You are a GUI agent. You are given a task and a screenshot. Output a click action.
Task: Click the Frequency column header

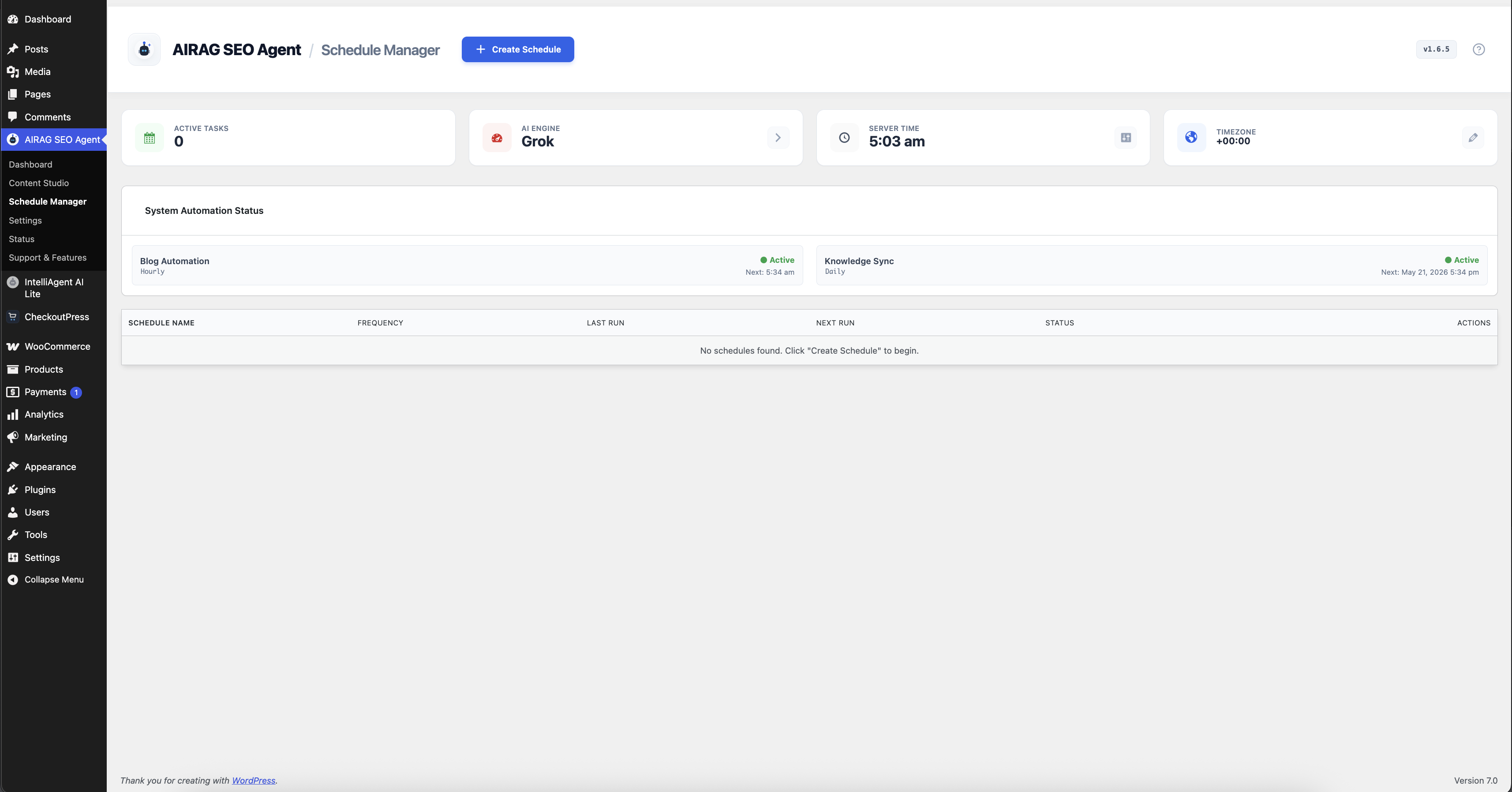[380, 323]
